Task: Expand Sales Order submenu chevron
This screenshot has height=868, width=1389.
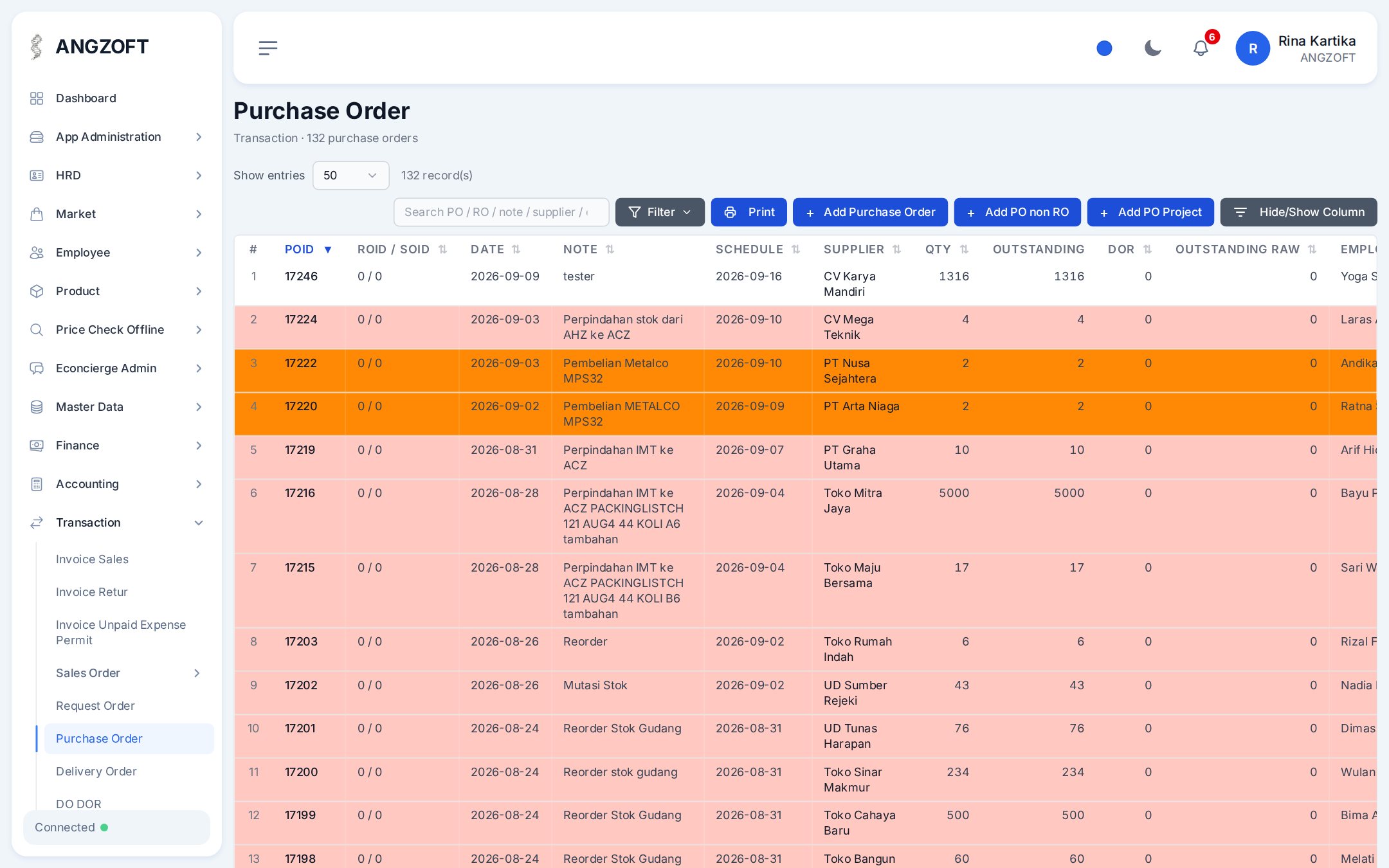Action: coord(197,673)
